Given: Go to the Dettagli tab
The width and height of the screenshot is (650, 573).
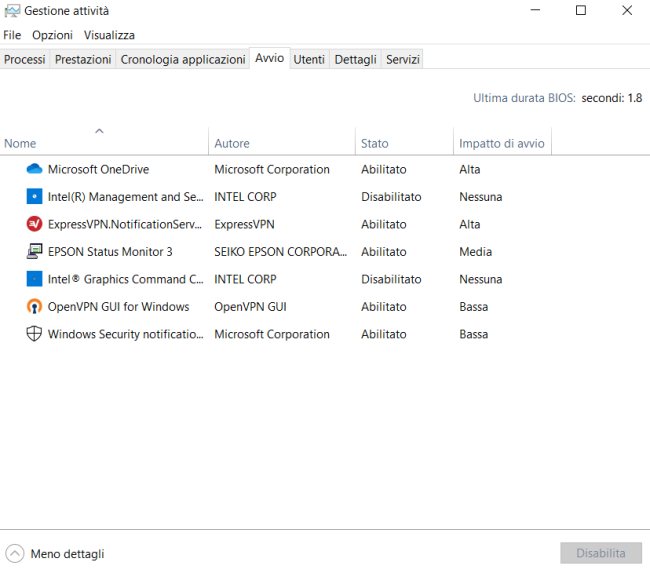Looking at the screenshot, I should [x=355, y=59].
